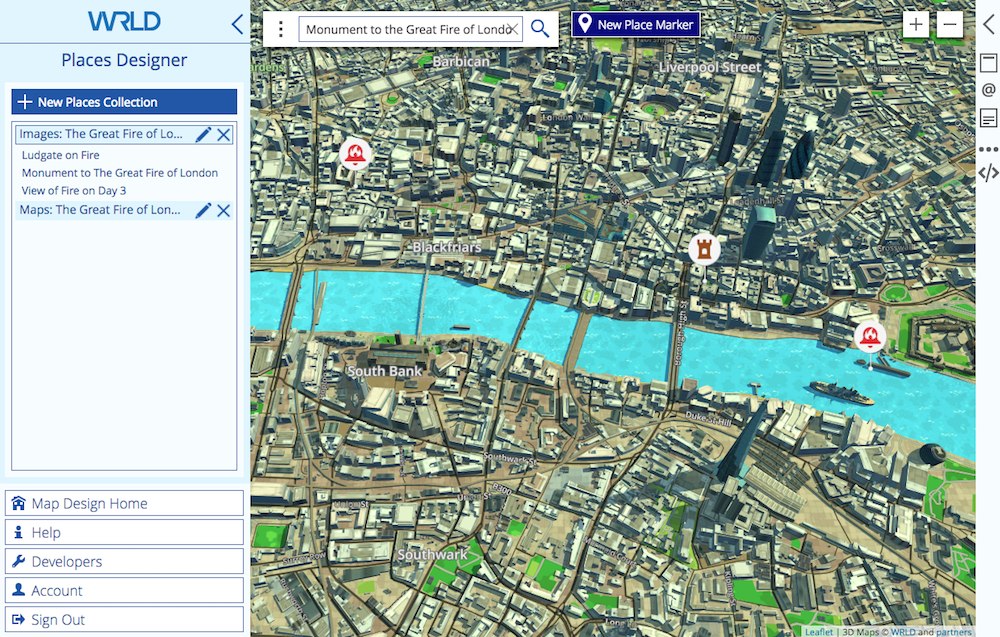The width and height of the screenshot is (1000, 637).
Task: Open the three-dot menu beside search
Action: point(281,29)
